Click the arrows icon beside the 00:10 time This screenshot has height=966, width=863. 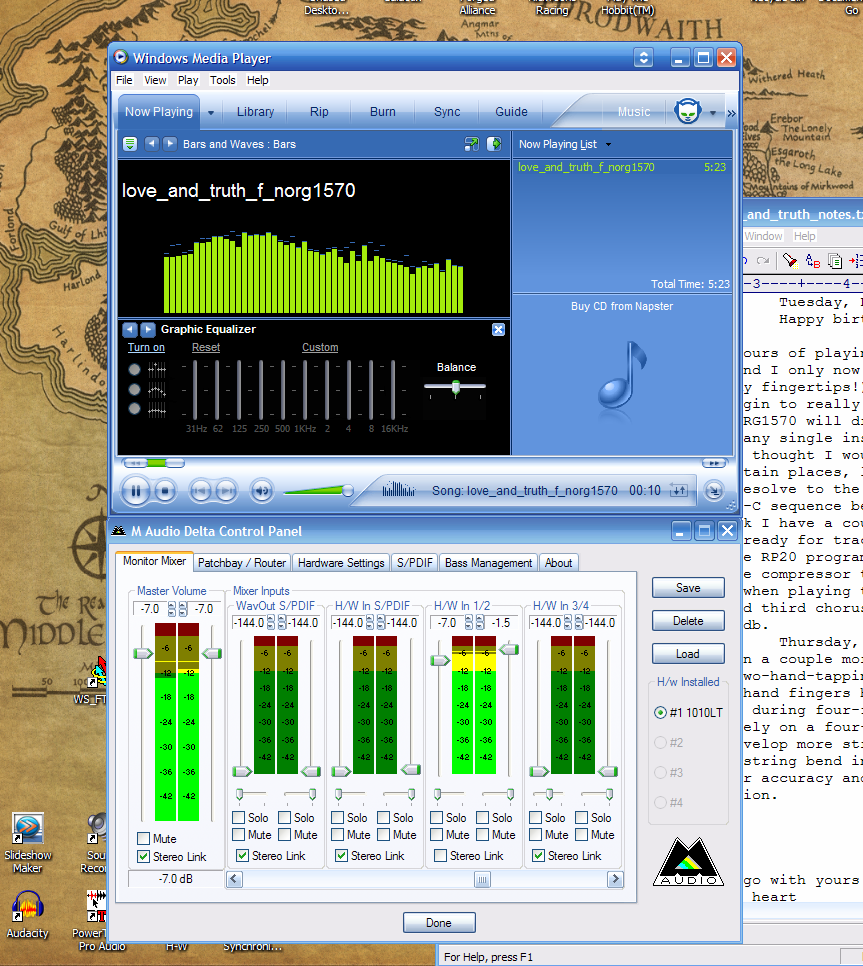click(x=679, y=490)
